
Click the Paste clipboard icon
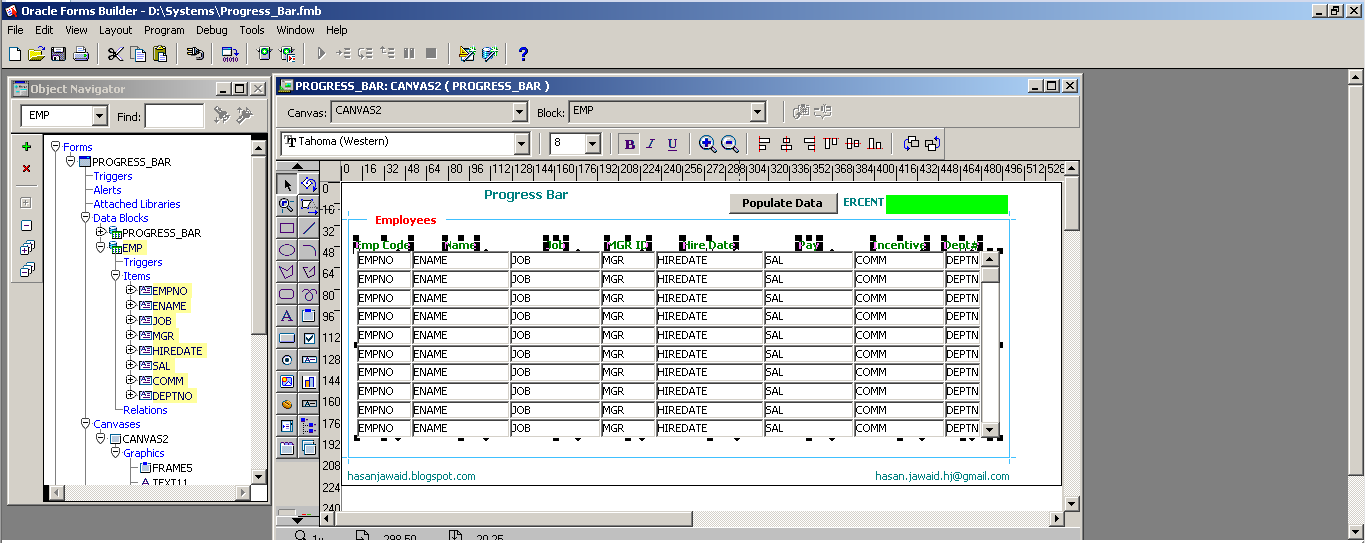(160, 54)
